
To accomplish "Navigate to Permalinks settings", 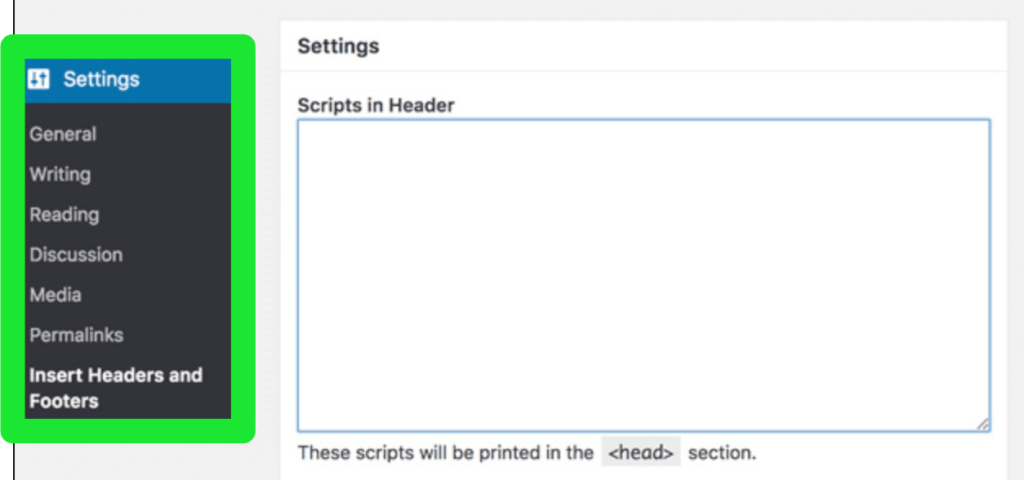I will point(76,335).
